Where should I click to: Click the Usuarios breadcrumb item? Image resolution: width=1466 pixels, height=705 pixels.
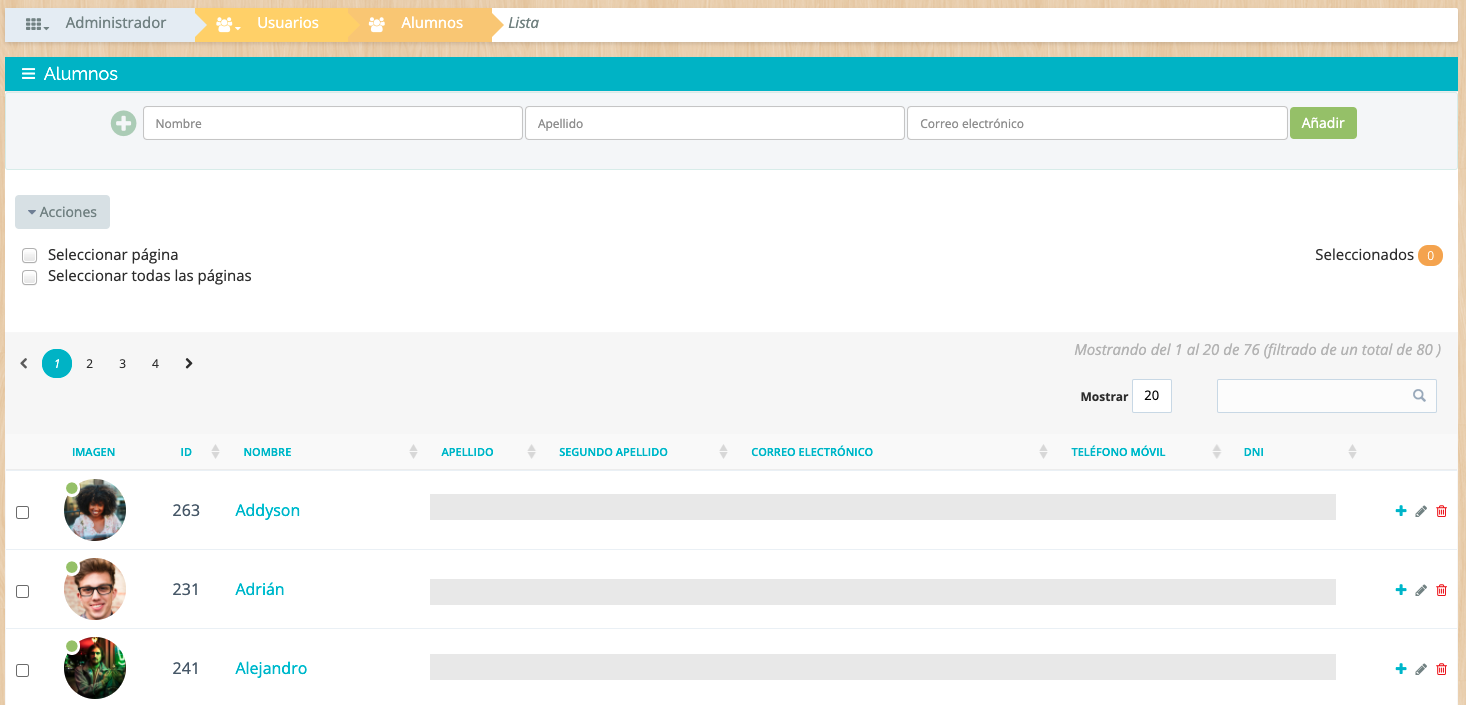(288, 23)
